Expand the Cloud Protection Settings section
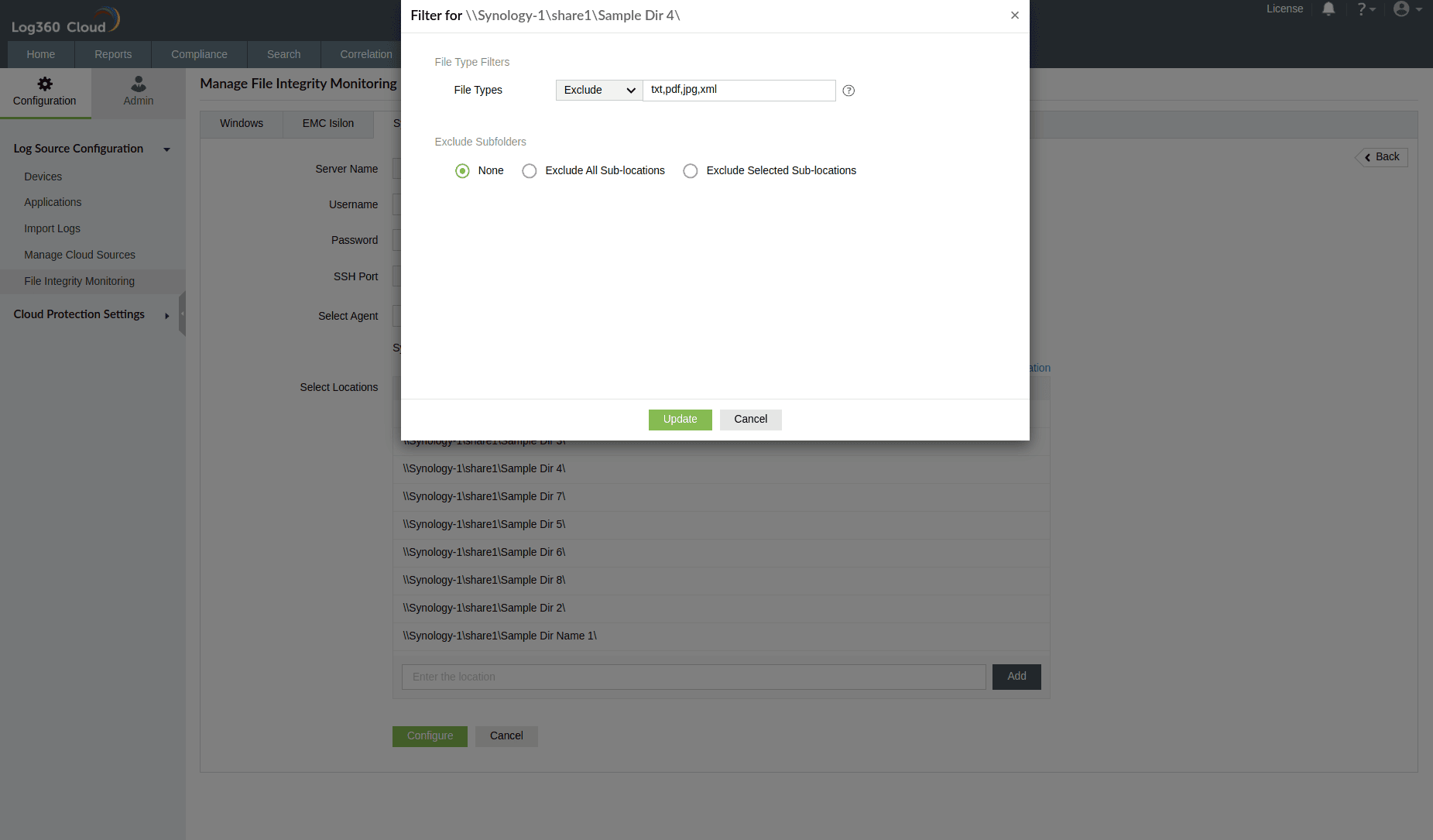 point(166,315)
